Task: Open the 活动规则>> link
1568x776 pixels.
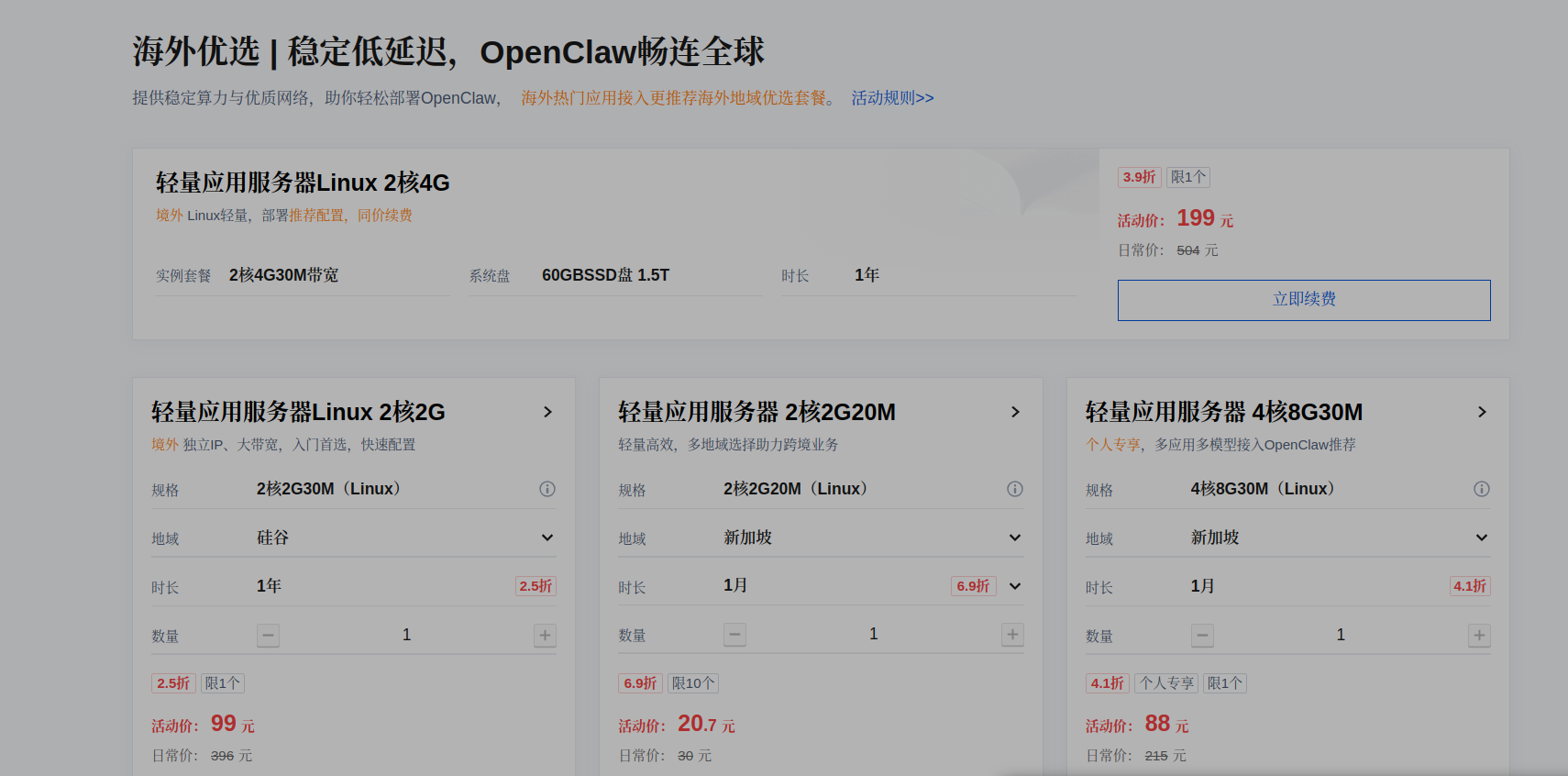Action: pos(892,98)
